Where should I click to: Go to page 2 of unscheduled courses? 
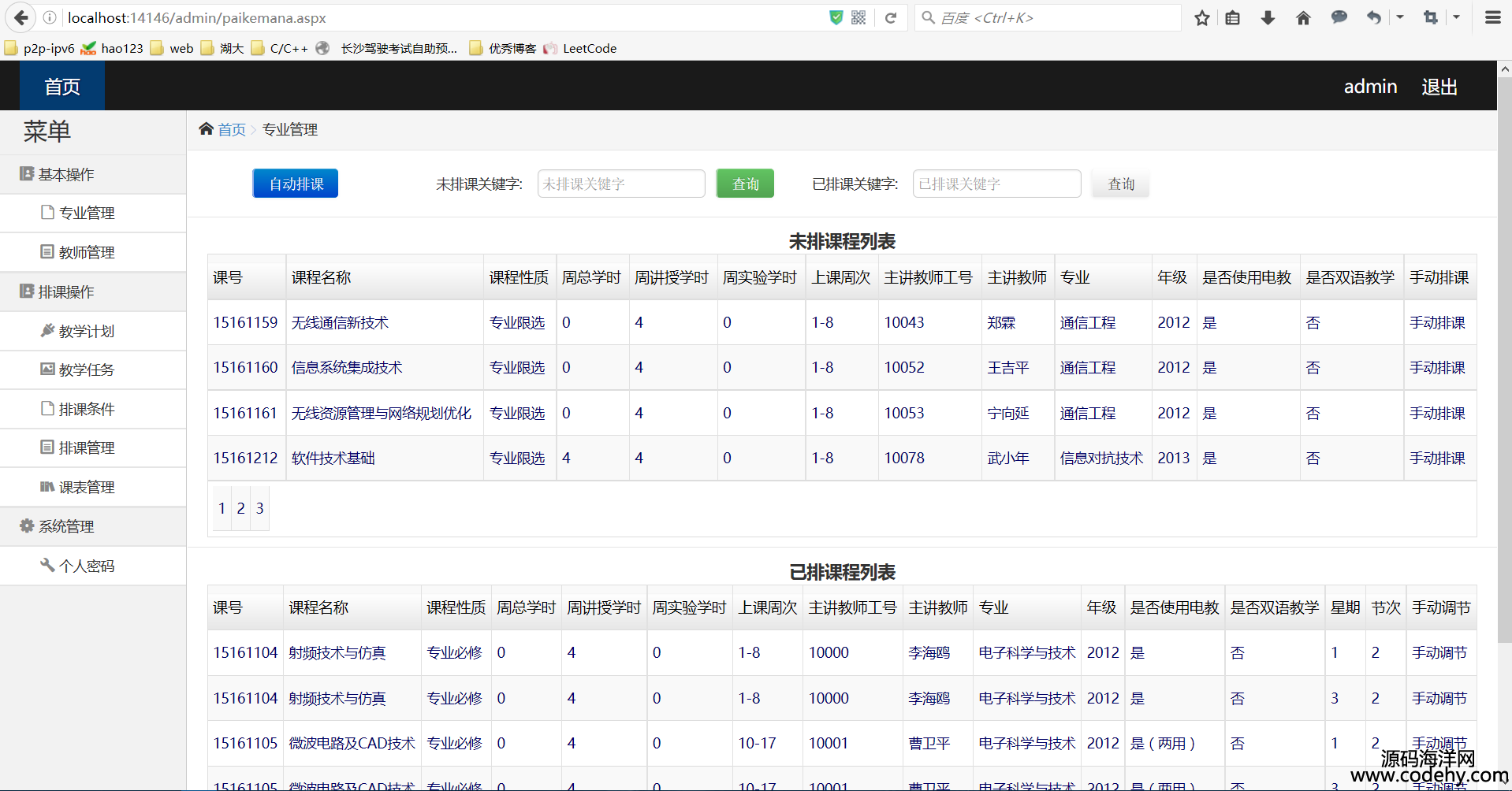(240, 509)
